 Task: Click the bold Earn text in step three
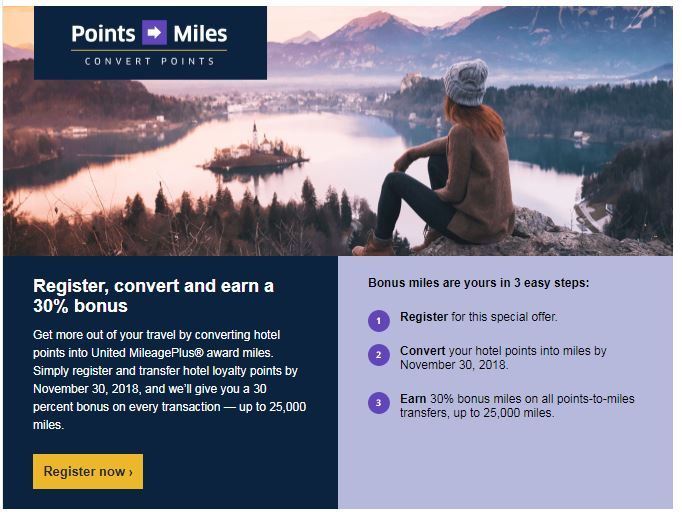pos(413,399)
